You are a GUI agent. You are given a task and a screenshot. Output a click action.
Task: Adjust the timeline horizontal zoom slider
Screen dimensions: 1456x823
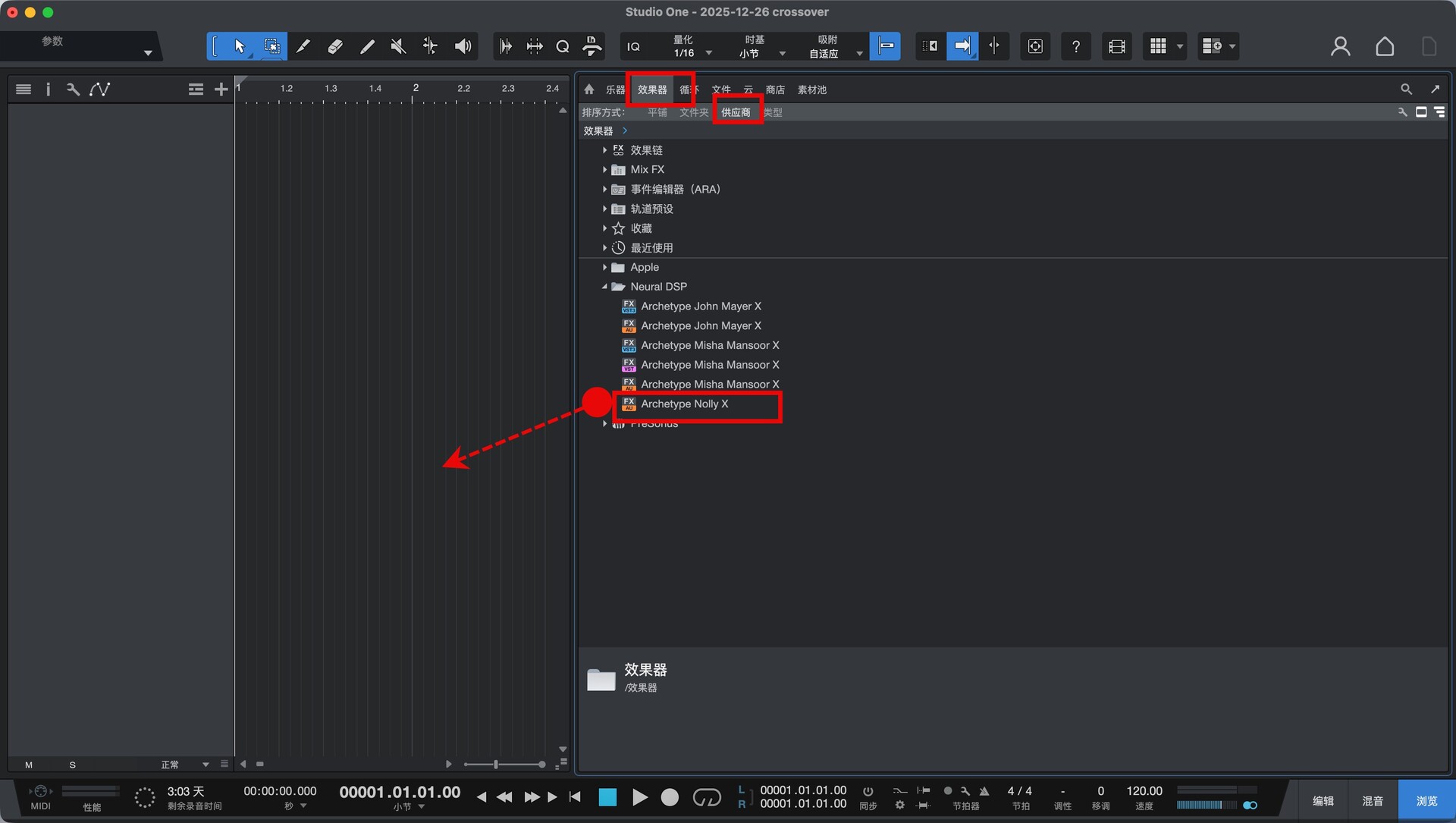496,765
